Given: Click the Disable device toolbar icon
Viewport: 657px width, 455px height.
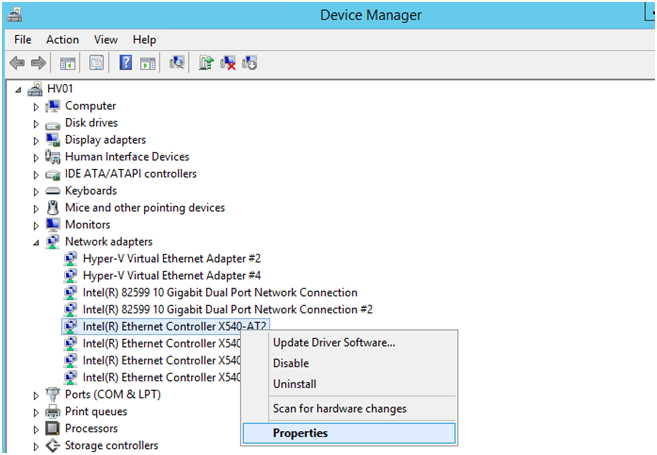Looking at the screenshot, I should 249,63.
